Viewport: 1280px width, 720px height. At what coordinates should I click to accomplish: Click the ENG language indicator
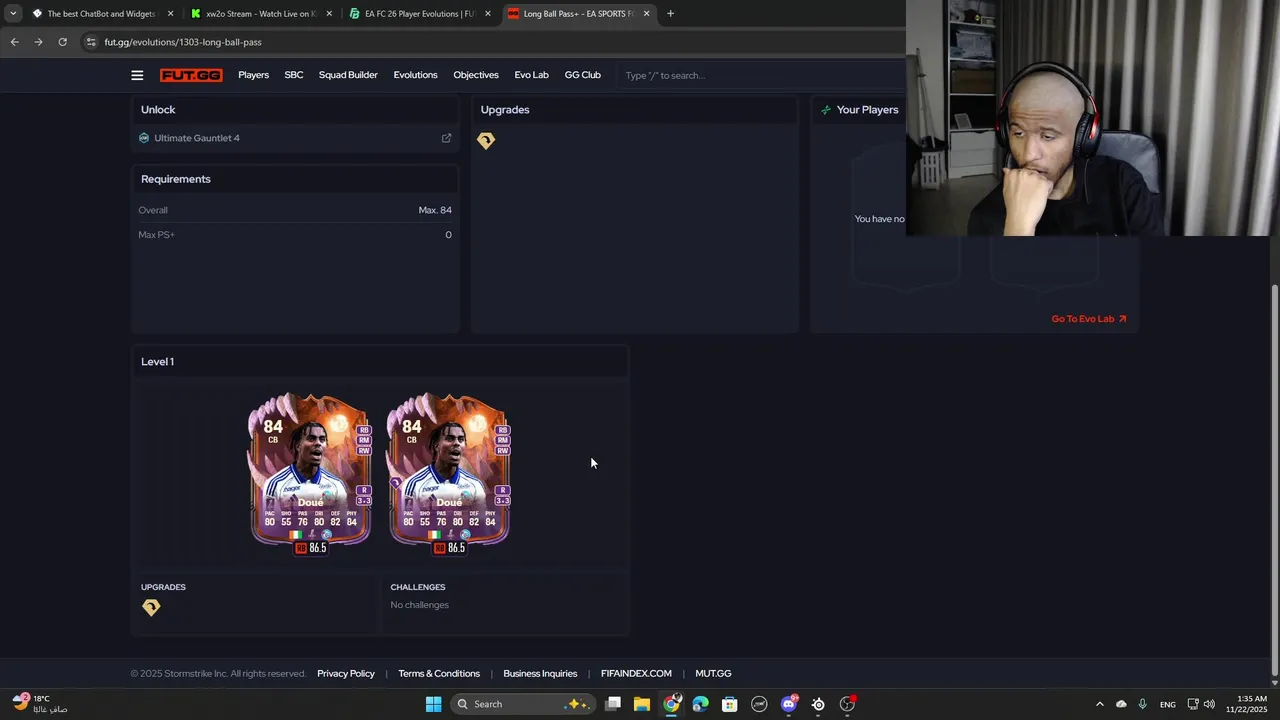point(1167,704)
